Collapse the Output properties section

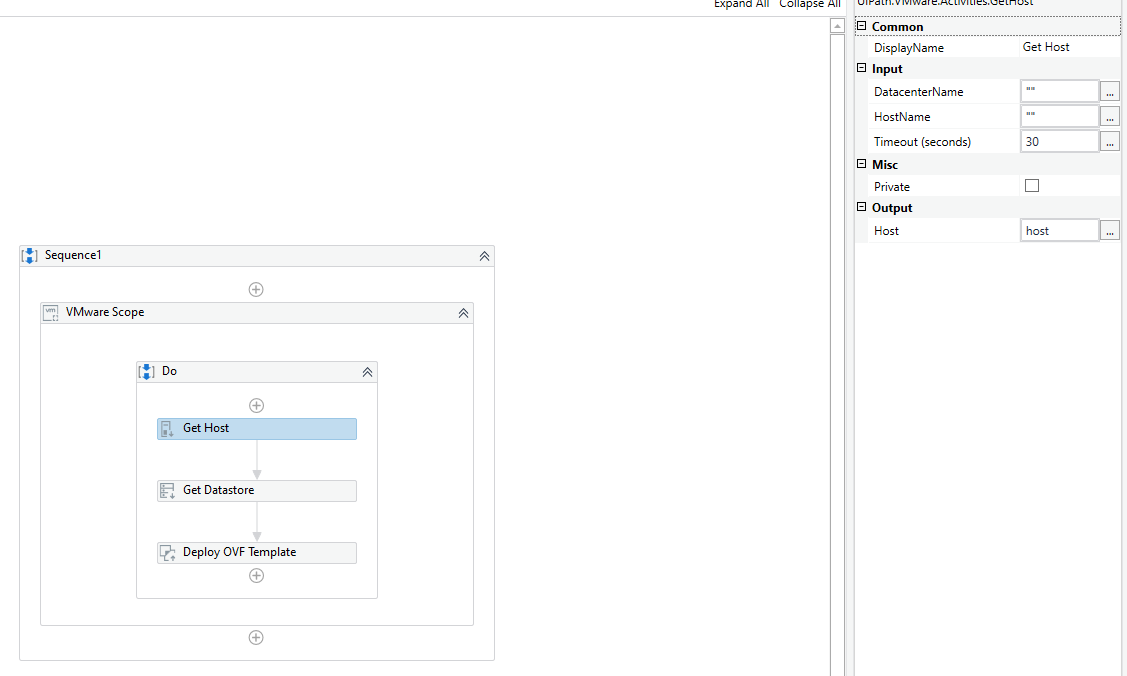tap(862, 207)
